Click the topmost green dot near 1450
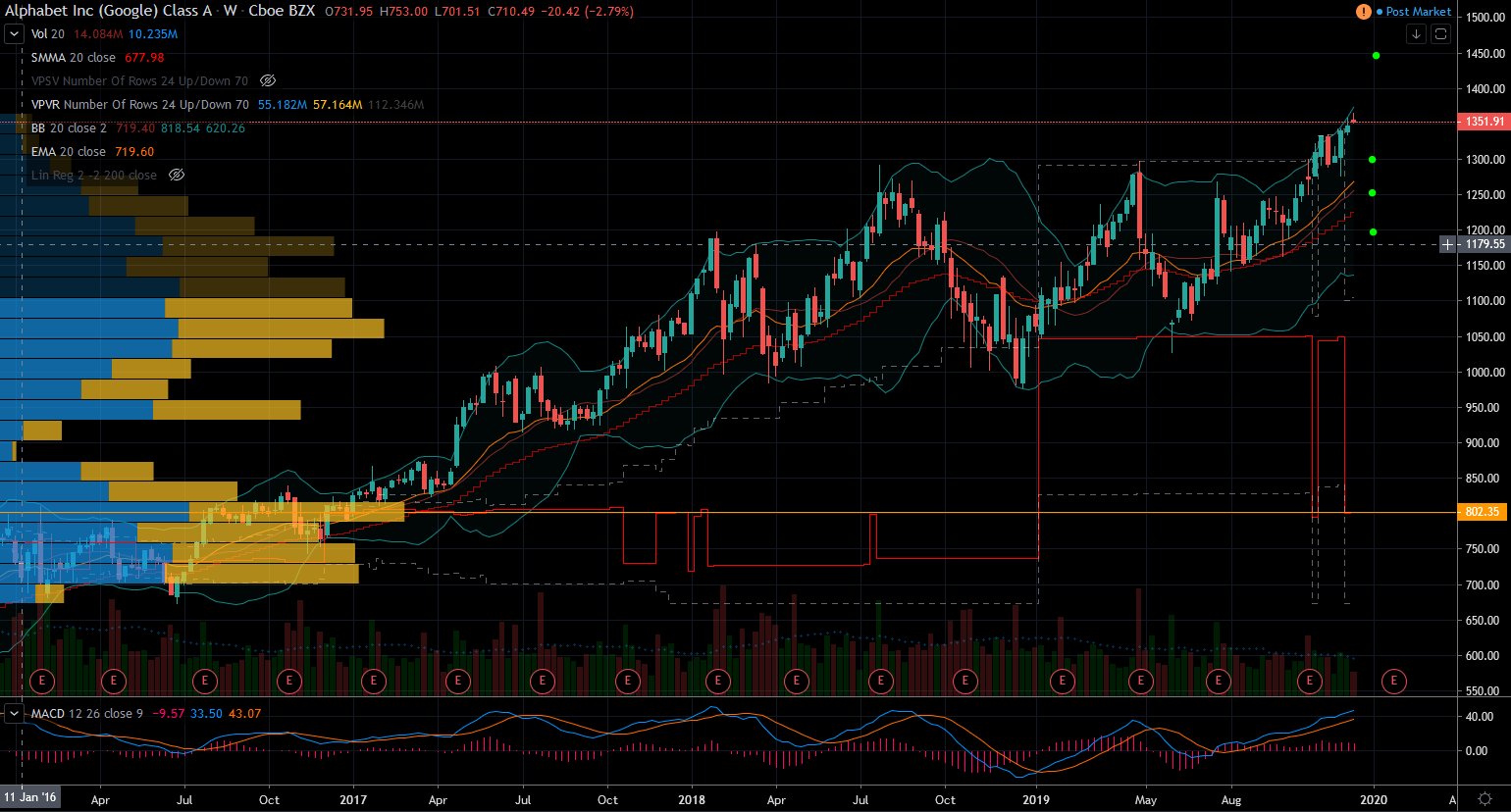 (1376, 56)
